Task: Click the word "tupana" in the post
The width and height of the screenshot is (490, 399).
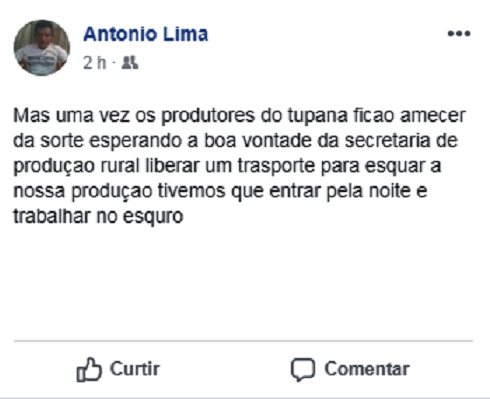Action: pos(318,115)
